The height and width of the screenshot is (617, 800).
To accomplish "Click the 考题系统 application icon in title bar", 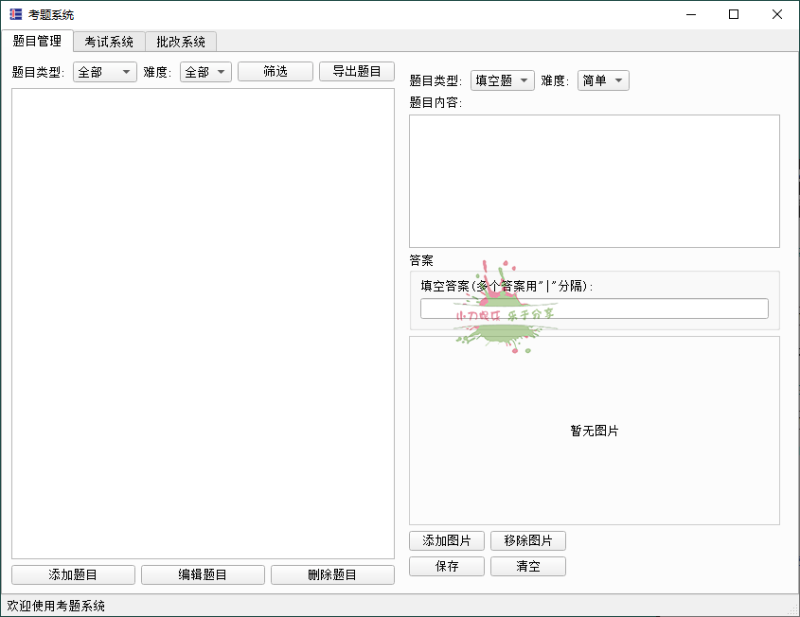I will tap(14, 14).
